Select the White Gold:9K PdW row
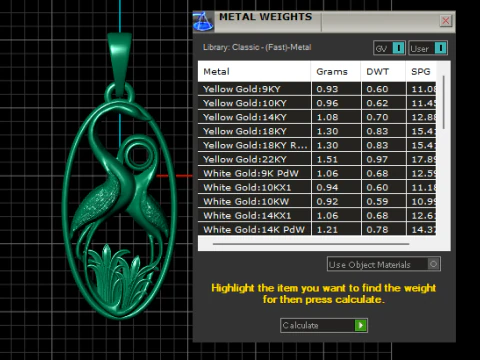480x360 pixels. [317, 173]
